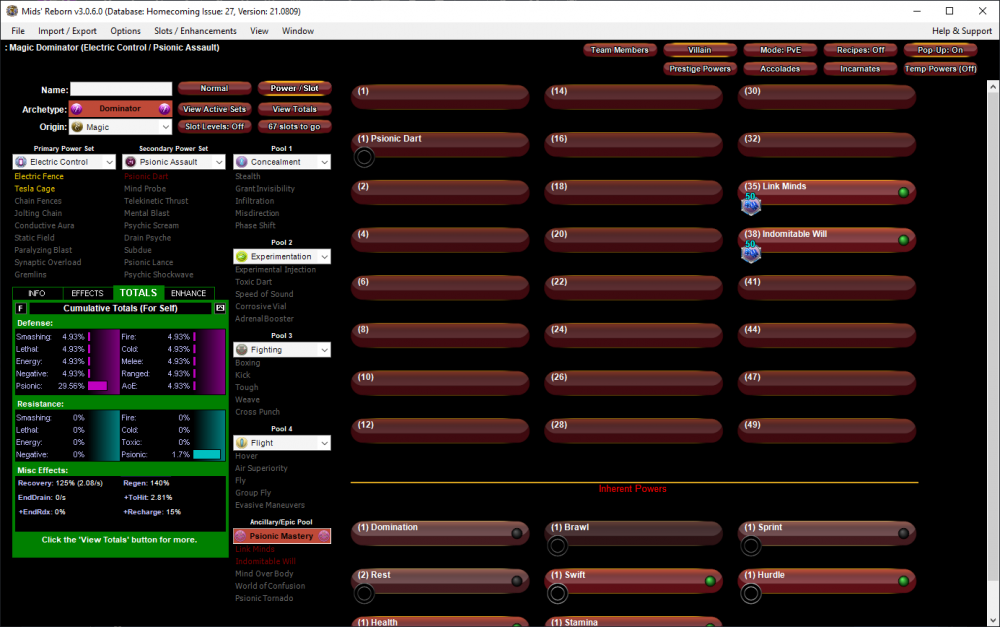Click the F icon beside Cumulative Totals
This screenshot has width=1000, height=627.
point(21,308)
